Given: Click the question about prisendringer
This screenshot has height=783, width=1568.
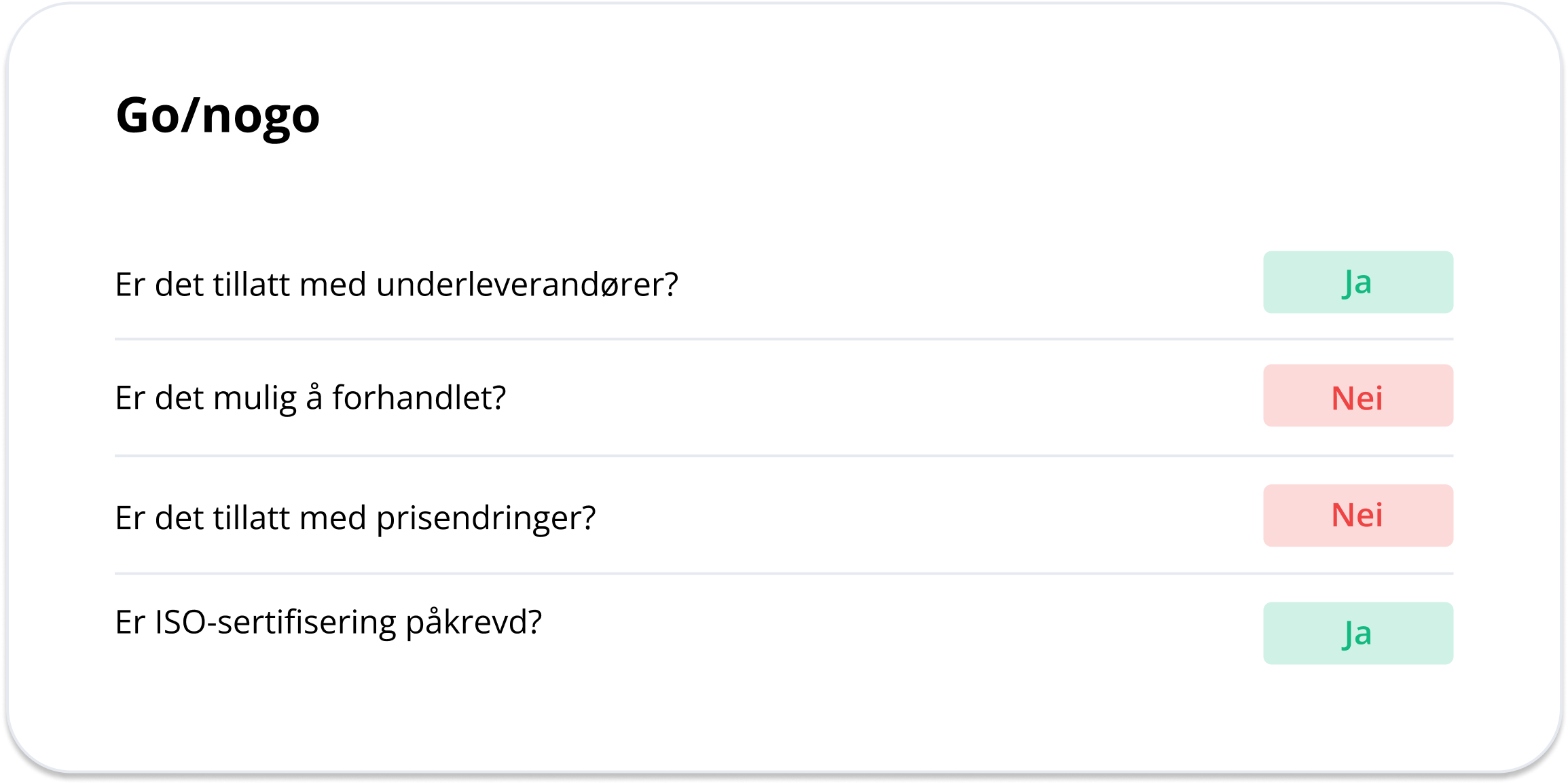Looking at the screenshot, I should (355, 517).
